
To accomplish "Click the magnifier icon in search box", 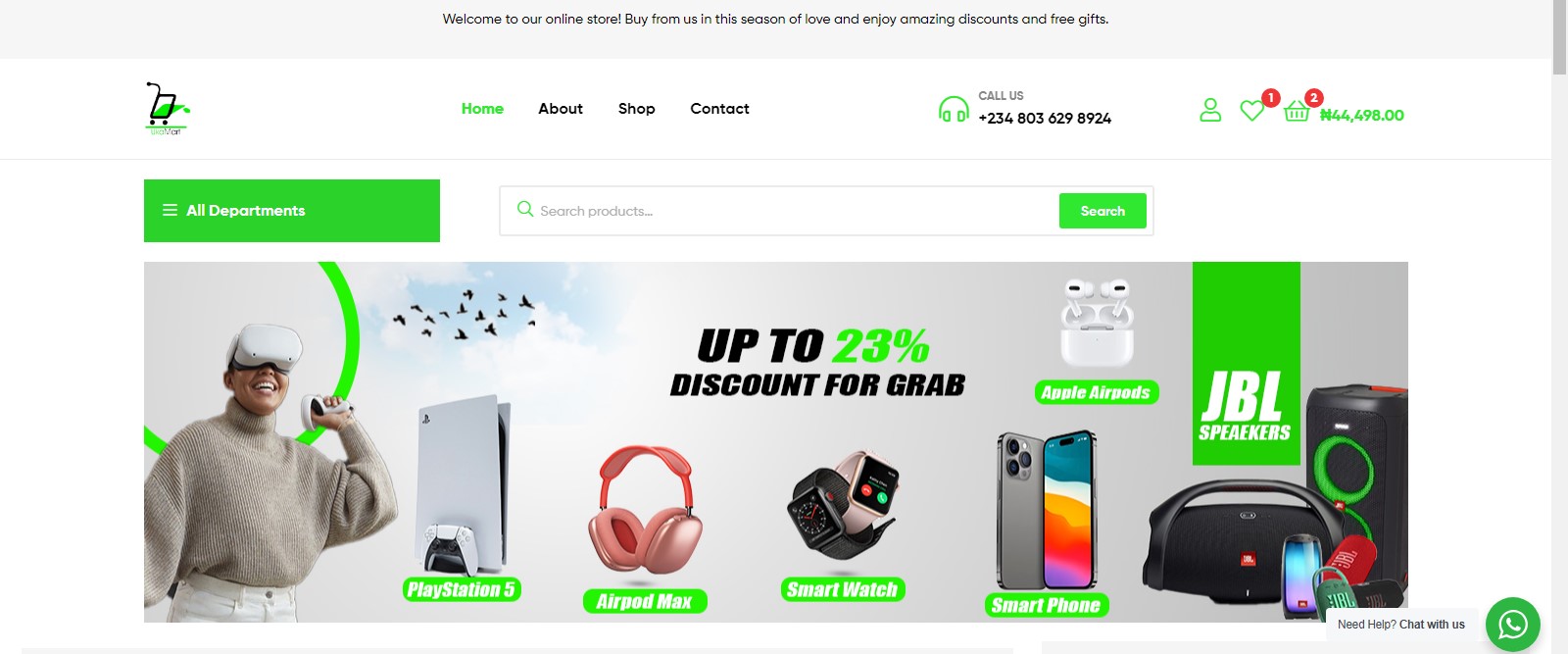I will 525,210.
